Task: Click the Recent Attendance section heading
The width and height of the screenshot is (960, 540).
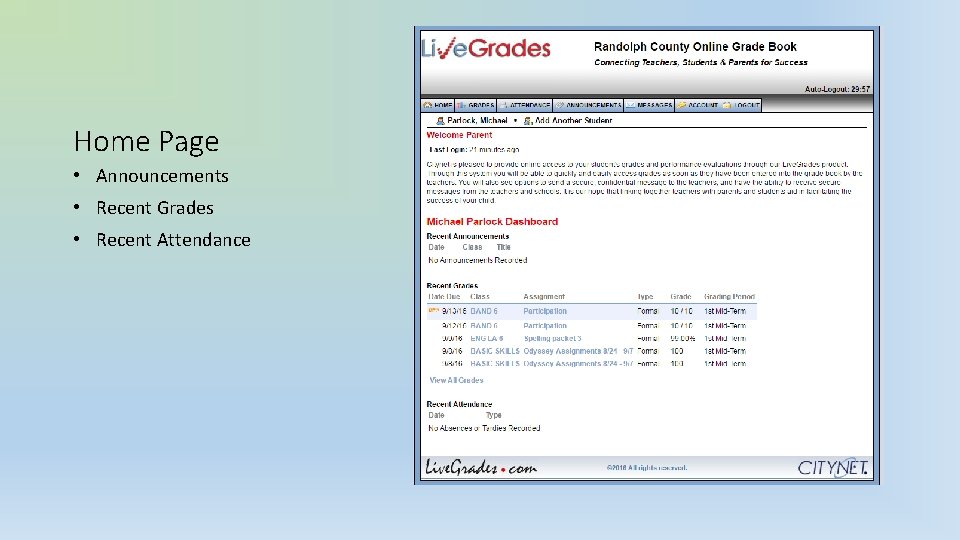Action: [459, 404]
